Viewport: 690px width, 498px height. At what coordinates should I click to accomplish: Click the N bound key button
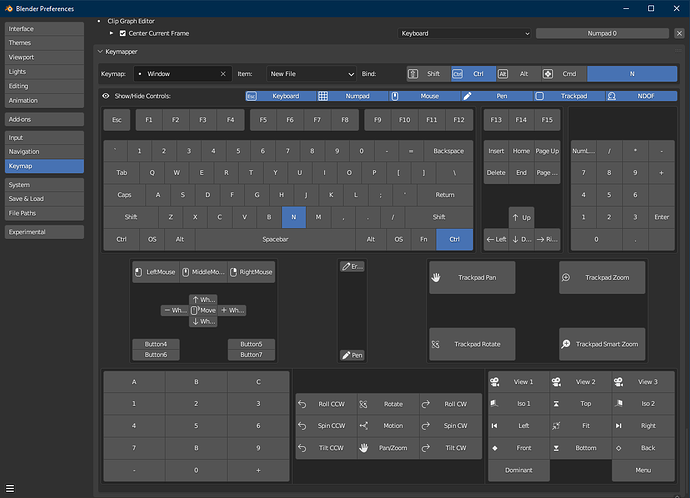pyautogui.click(x=632, y=74)
